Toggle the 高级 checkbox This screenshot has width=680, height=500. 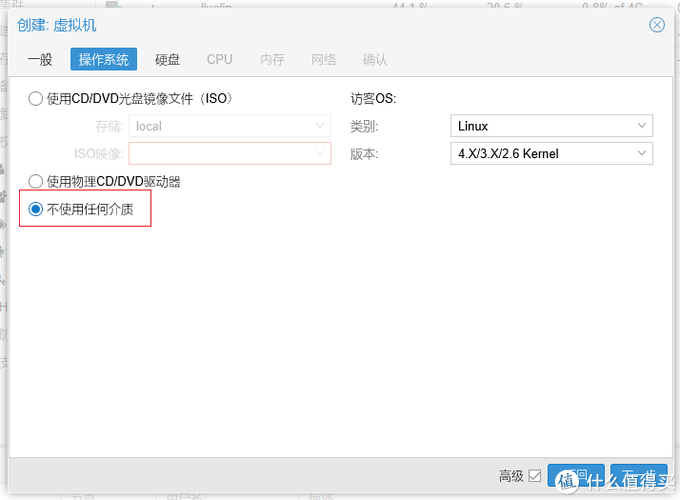[535, 476]
